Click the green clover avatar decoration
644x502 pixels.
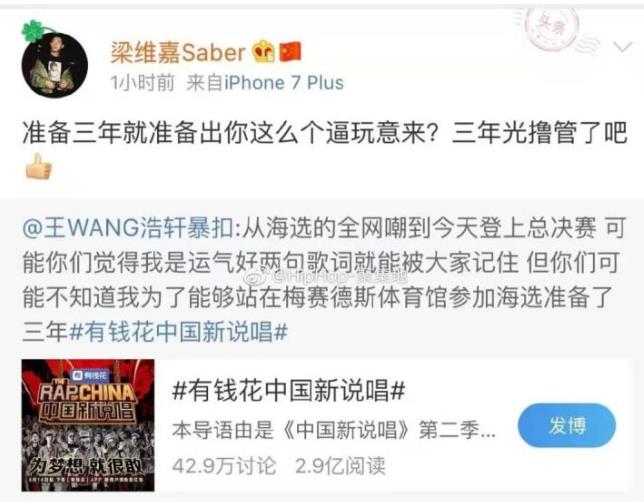click(33, 32)
